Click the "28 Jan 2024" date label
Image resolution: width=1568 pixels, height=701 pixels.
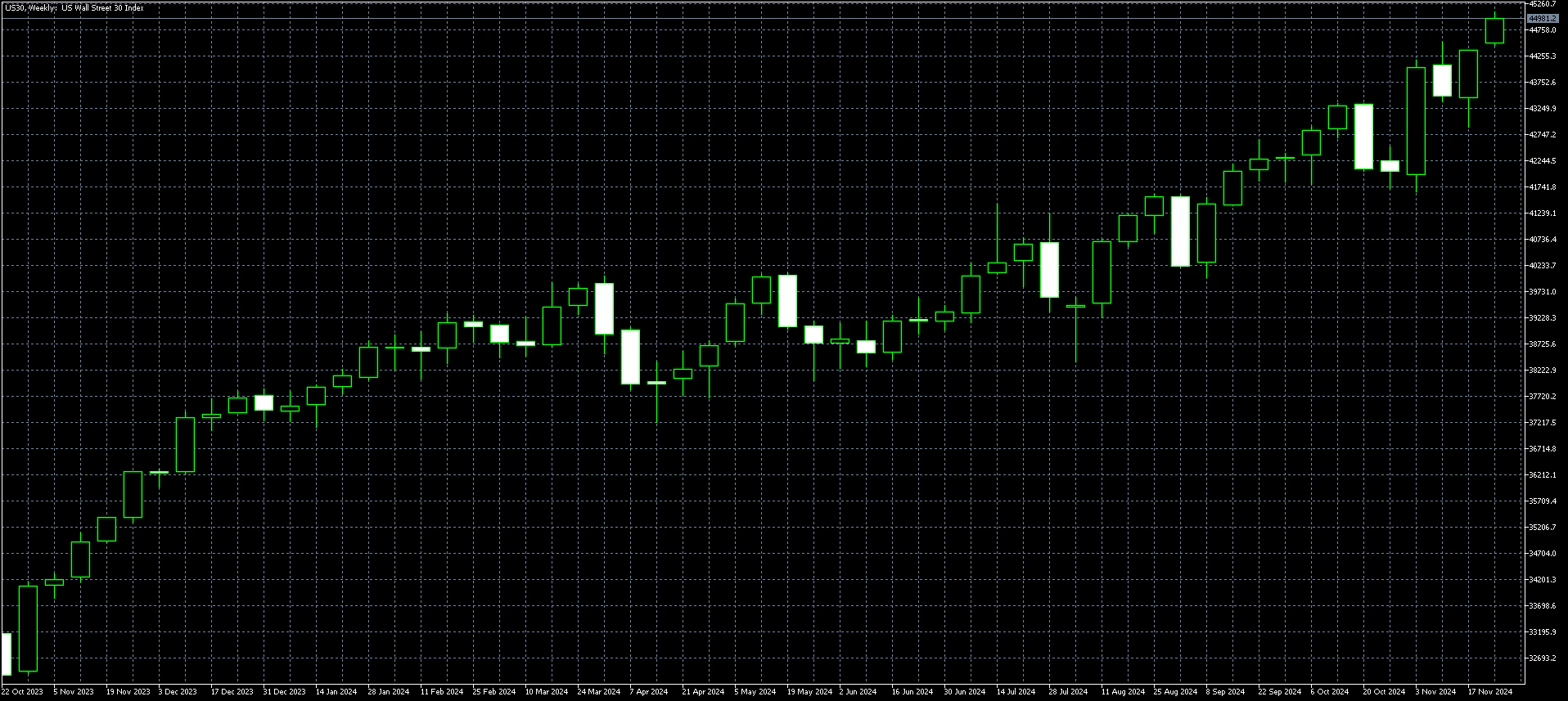389,692
